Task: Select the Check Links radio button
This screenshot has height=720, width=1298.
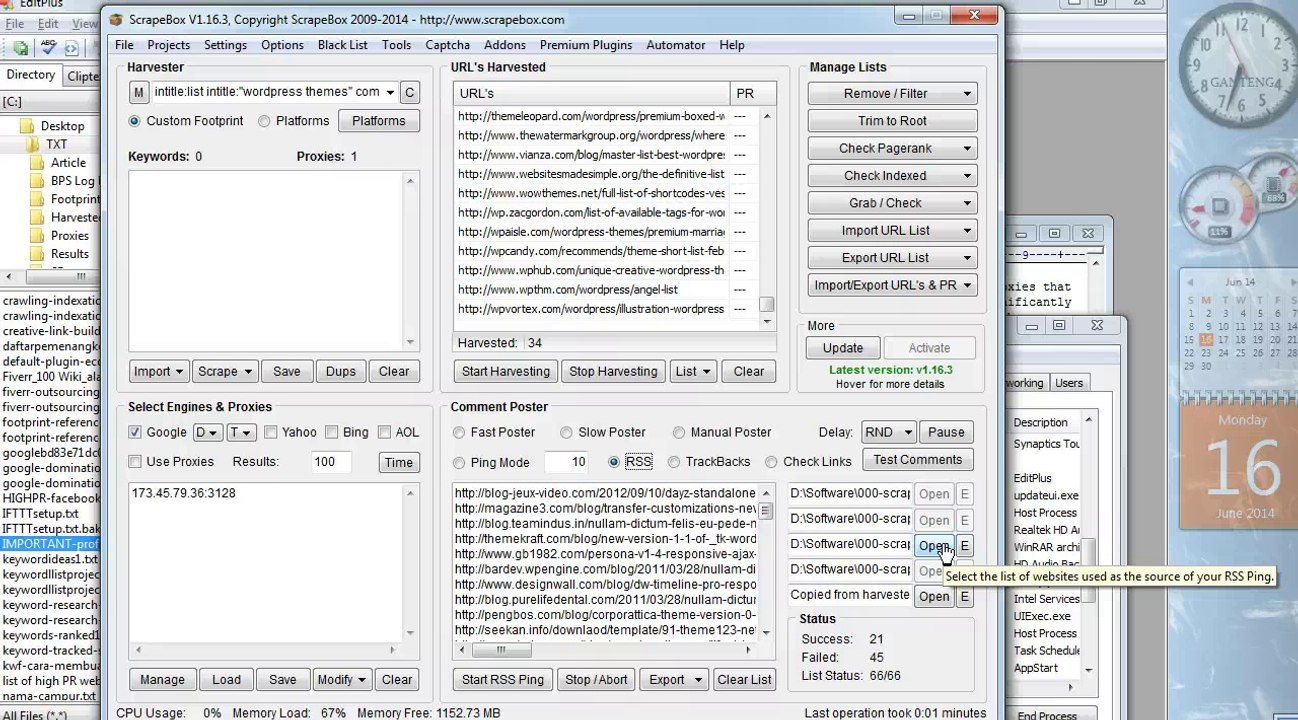Action: point(771,462)
